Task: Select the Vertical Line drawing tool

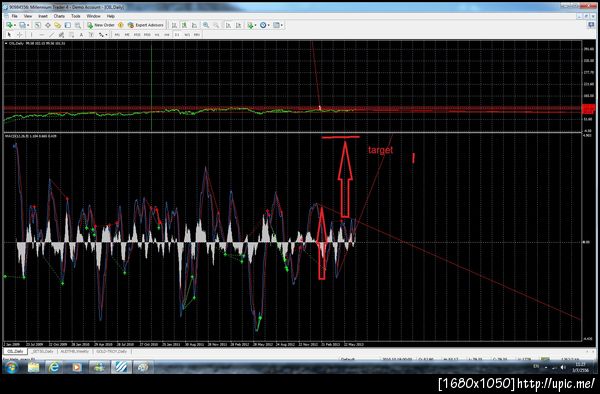Action: coord(31,35)
